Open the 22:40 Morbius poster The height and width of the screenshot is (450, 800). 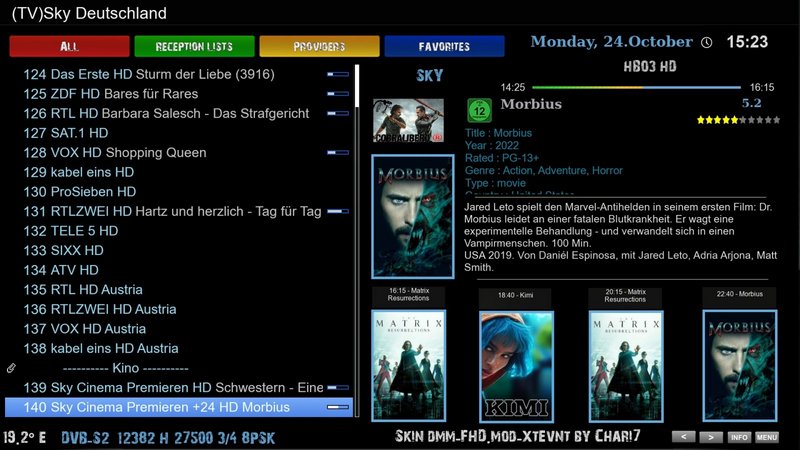point(740,366)
